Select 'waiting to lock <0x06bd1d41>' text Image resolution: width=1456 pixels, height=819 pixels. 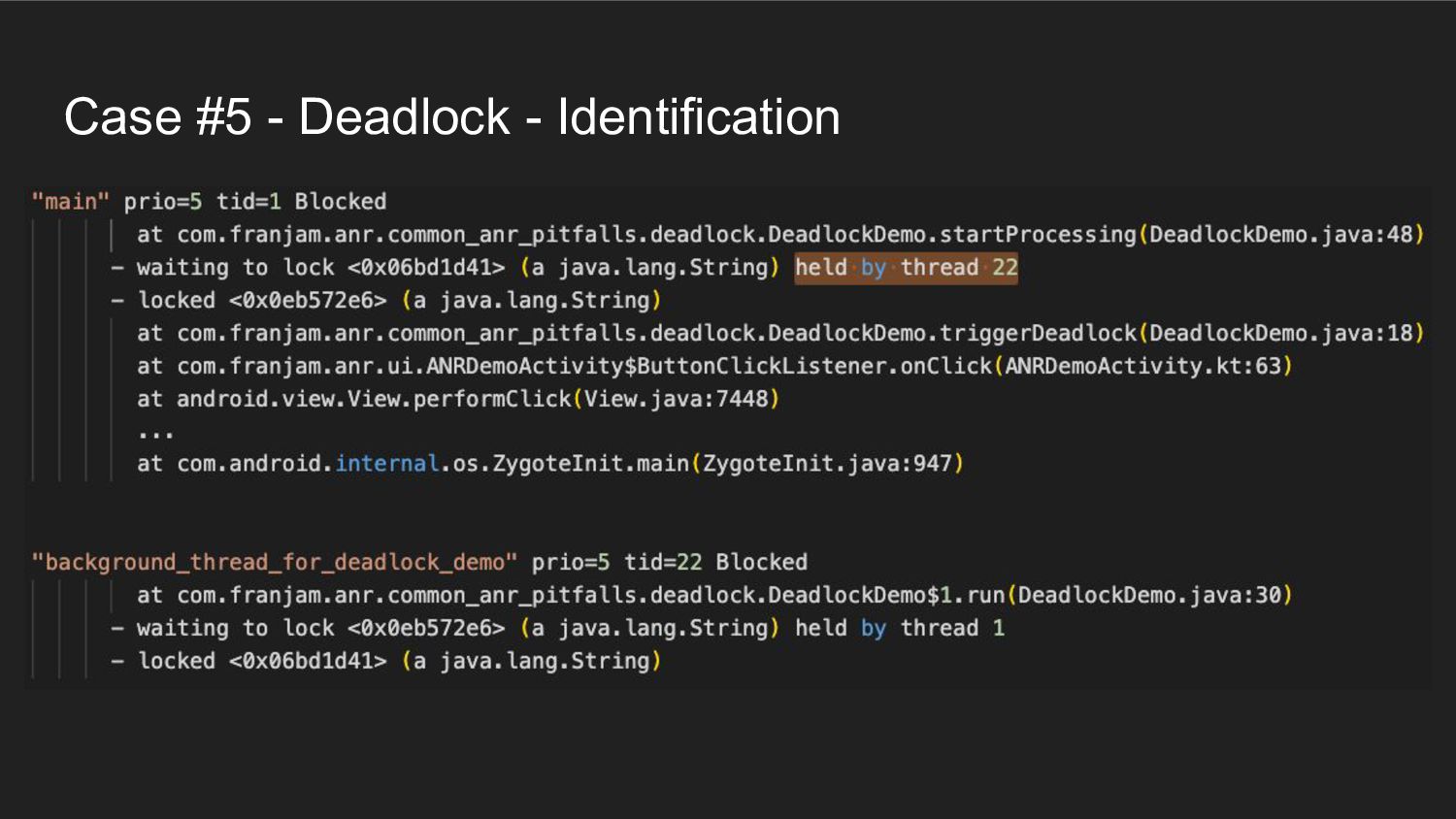tap(320, 268)
